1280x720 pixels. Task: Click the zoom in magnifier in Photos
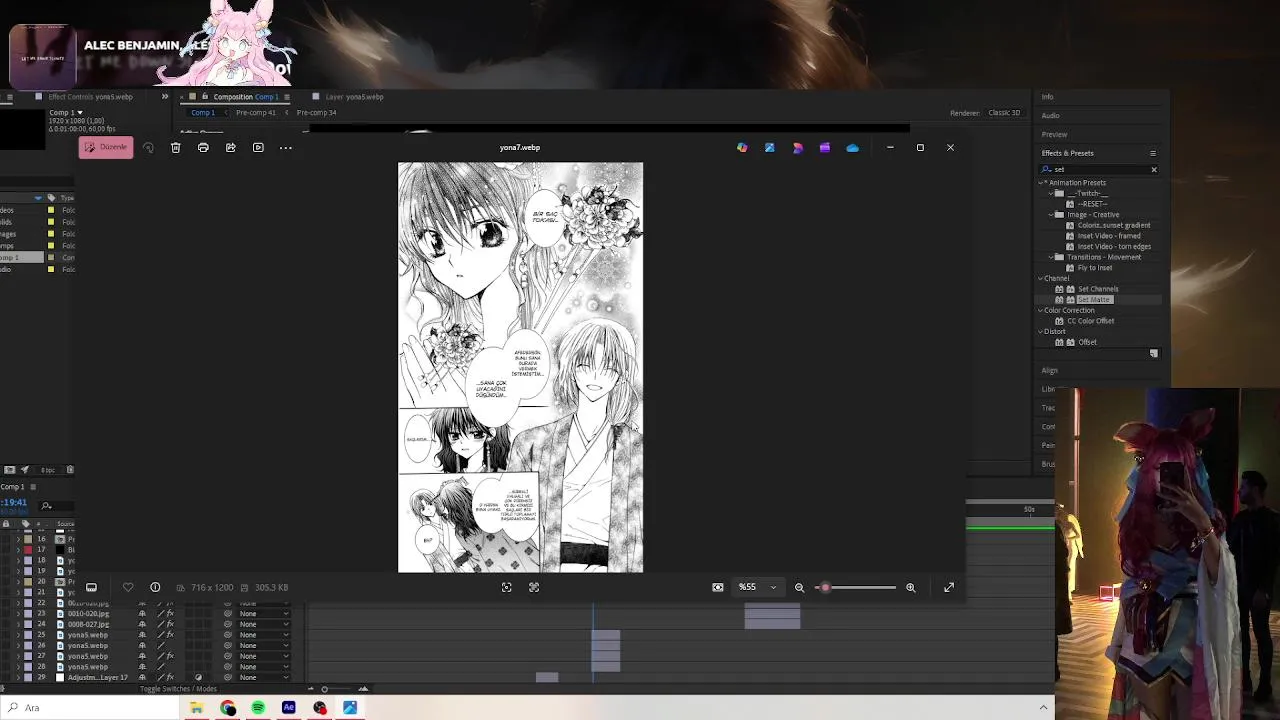[x=910, y=587]
